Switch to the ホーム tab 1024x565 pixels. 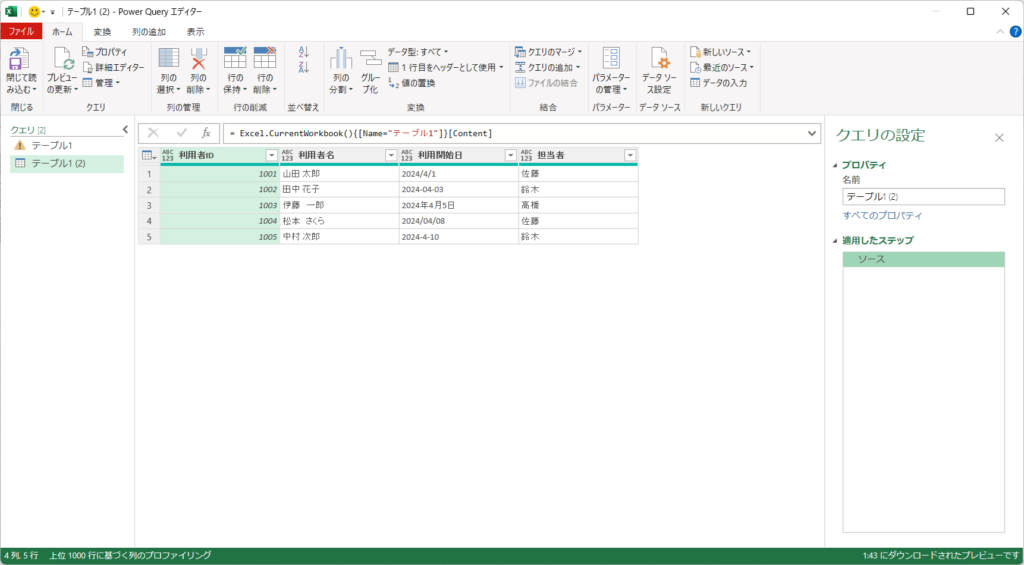tap(63, 31)
